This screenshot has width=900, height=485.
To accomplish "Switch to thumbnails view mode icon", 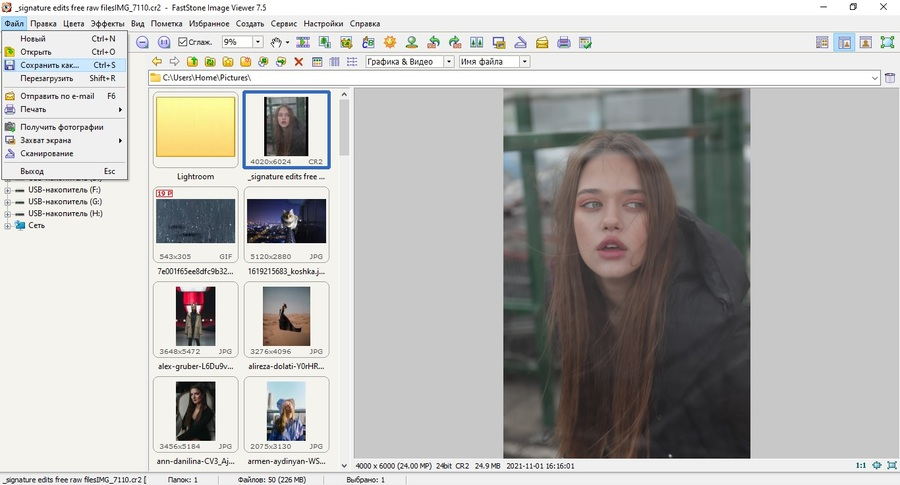I will (x=317, y=61).
